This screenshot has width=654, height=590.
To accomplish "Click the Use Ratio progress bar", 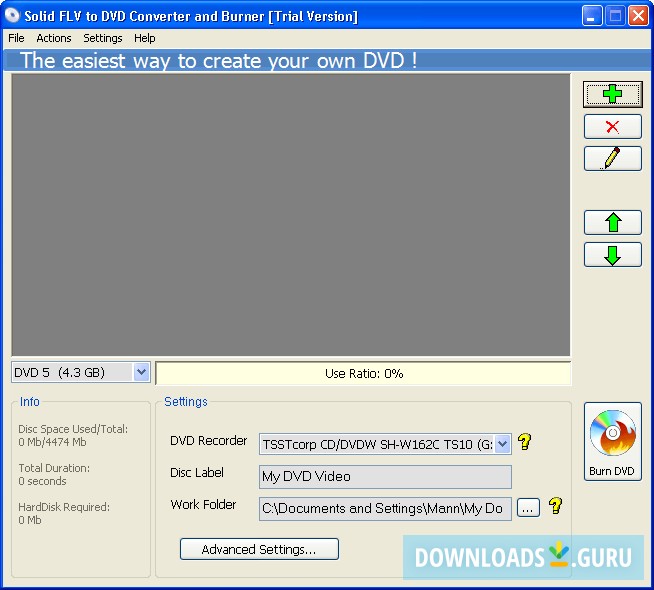I will pos(363,373).
